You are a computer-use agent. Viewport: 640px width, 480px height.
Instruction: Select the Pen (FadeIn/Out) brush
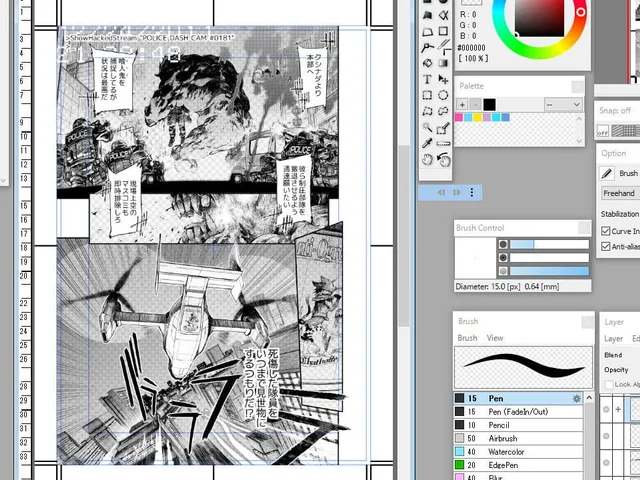coord(518,412)
